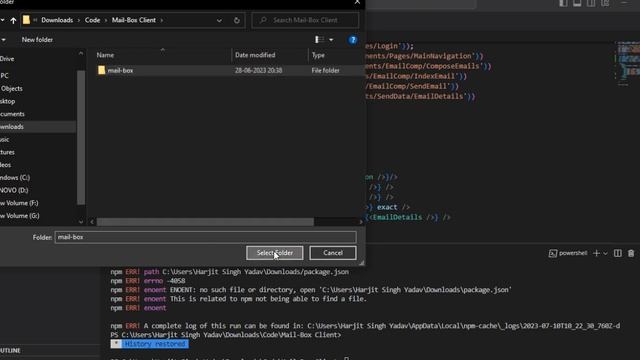640x360 pixels.
Task: Click the Folder name input field
Action: [206, 237]
